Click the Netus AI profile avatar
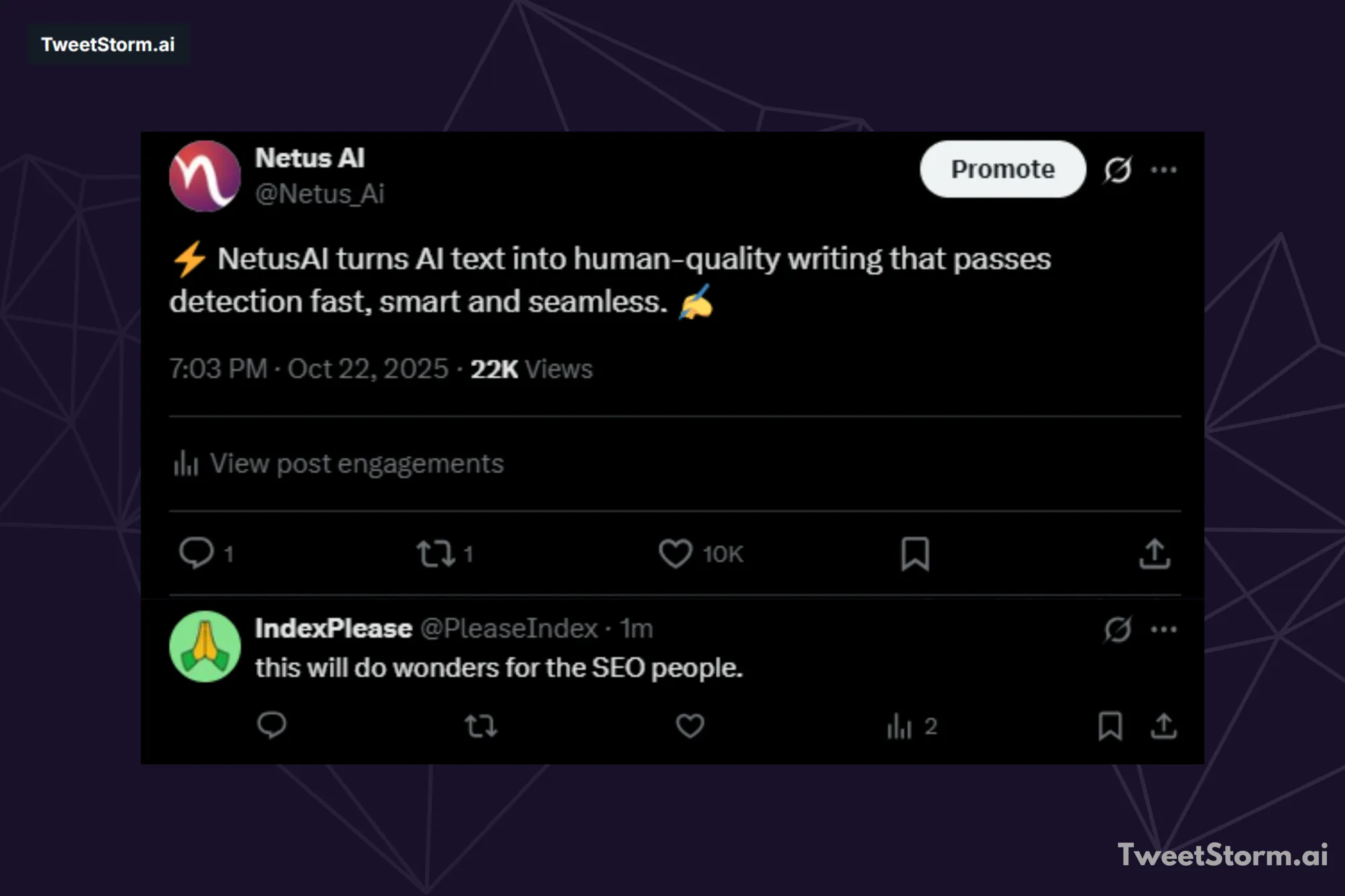This screenshot has width=1345, height=896. click(x=204, y=176)
